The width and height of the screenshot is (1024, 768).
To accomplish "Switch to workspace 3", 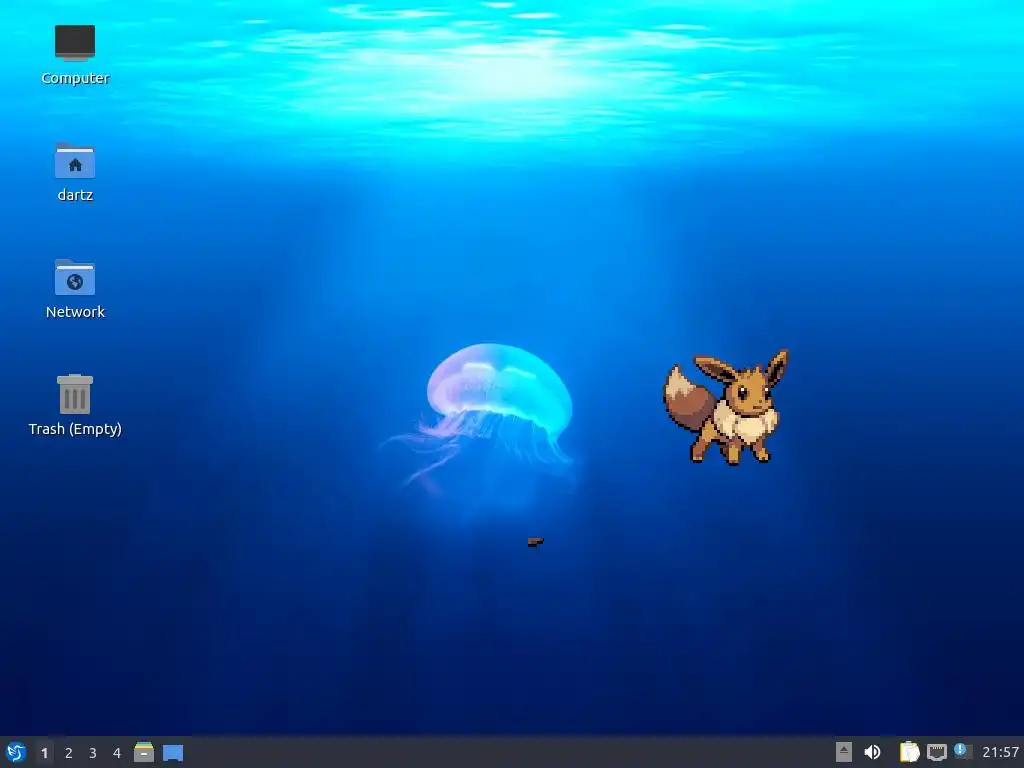I will click(93, 753).
